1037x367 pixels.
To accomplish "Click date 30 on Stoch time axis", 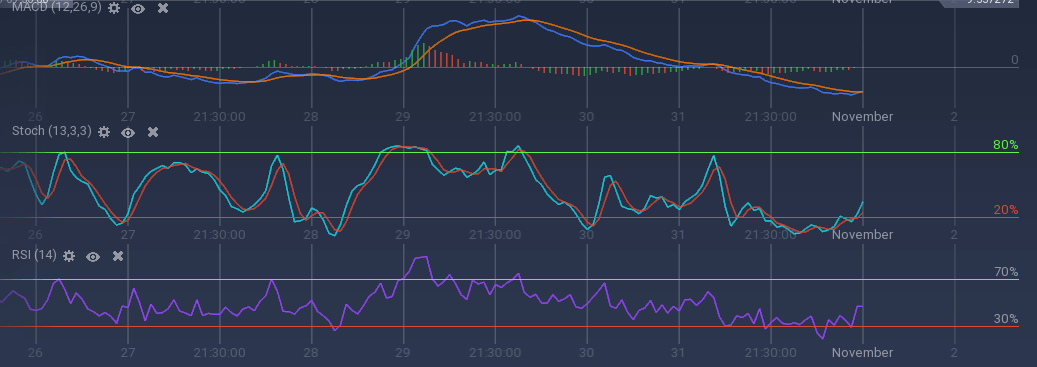I will point(586,234).
